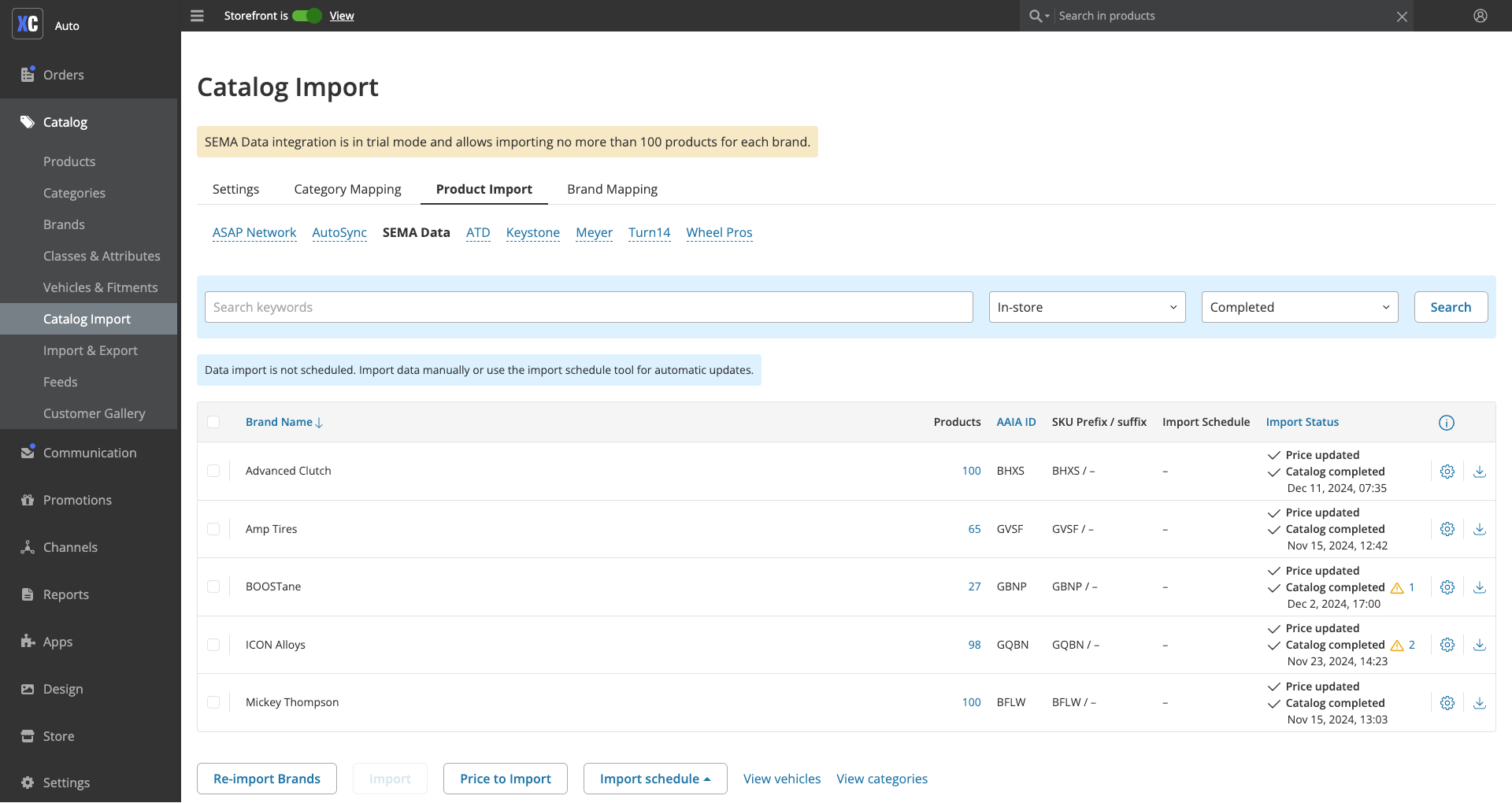The height and width of the screenshot is (803, 1512).
Task: Click the ICON Alloys warning triangle icon
Action: pyautogui.click(x=1397, y=646)
